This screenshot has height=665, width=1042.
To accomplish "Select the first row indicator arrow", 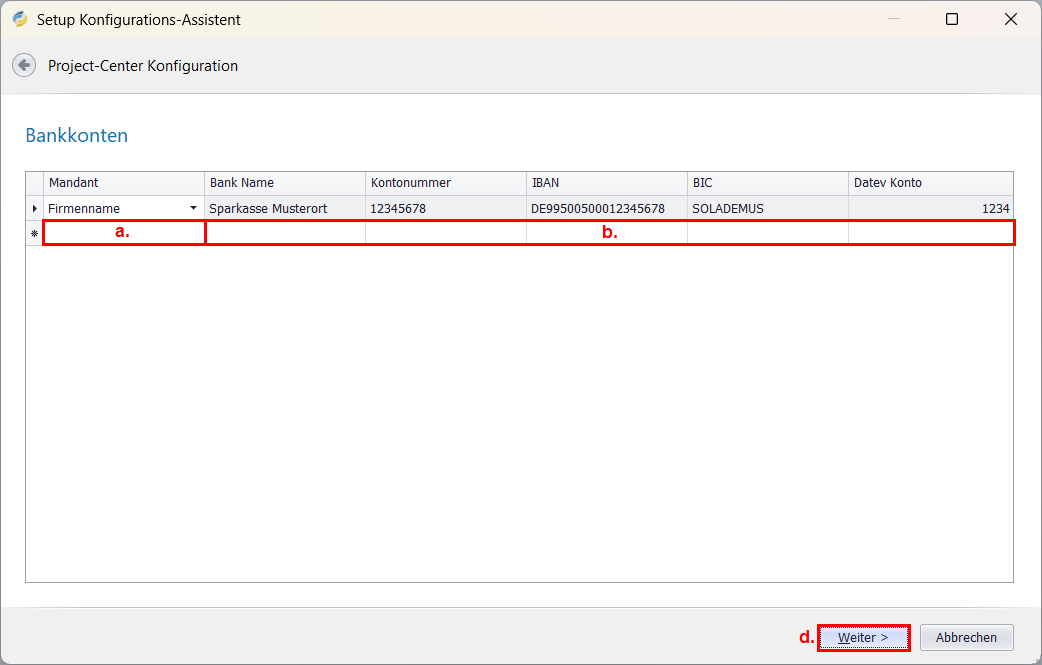I will tap(35, 208).
